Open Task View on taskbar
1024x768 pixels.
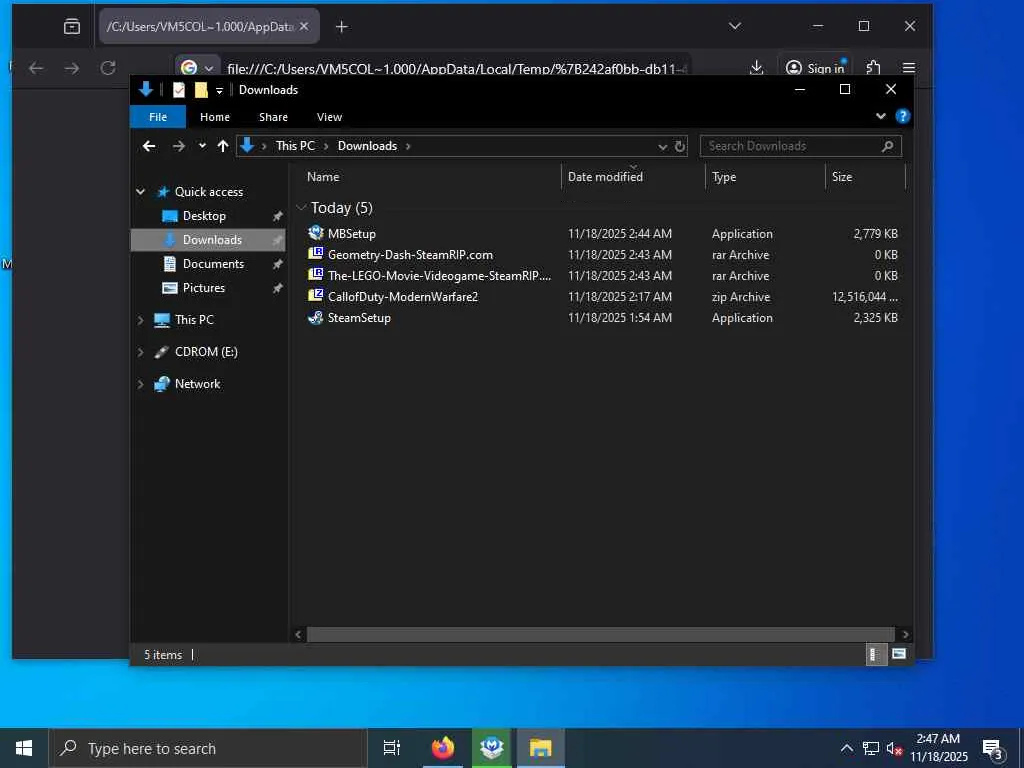pyautogui.click(x=392, y=748)
